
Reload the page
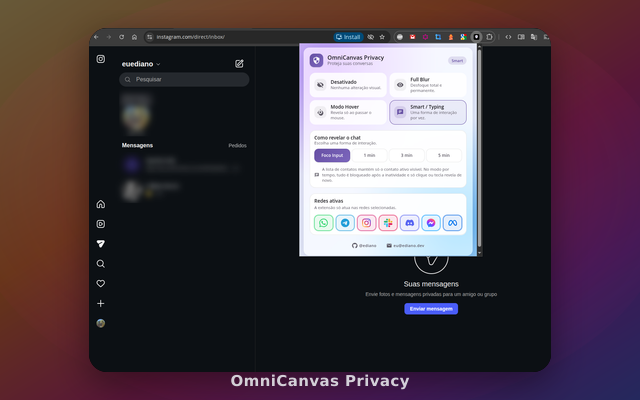pyautogui.click(x=121, y=37)
